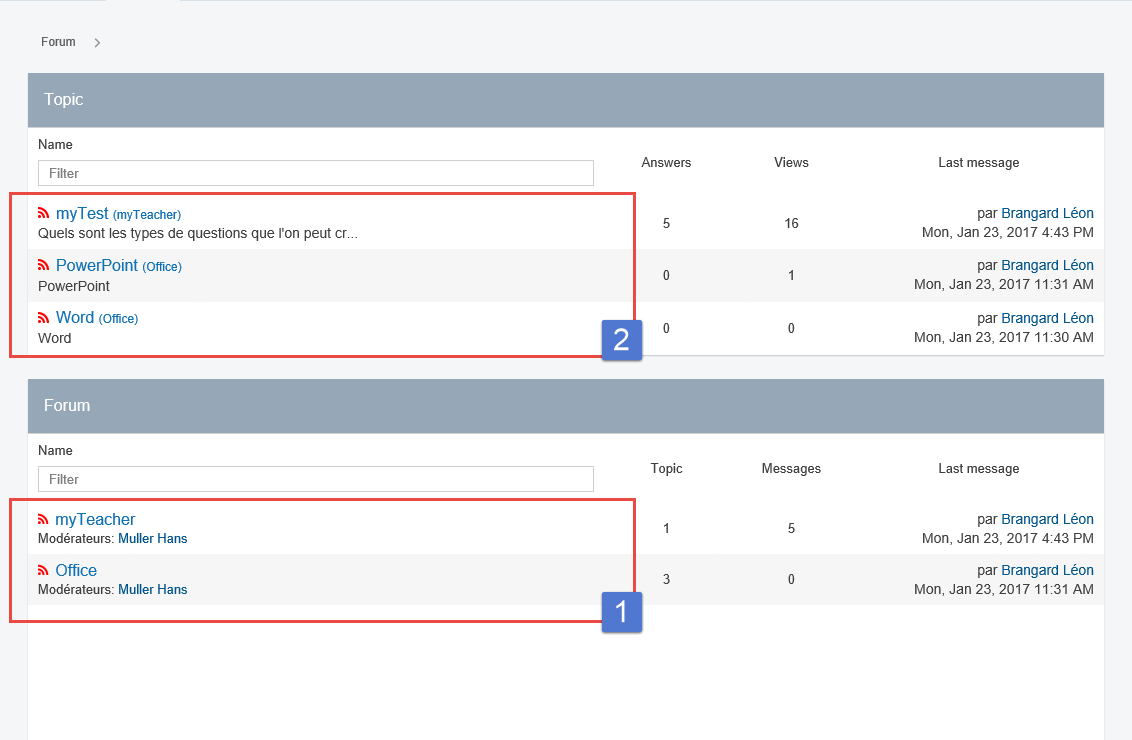Viewport: 1132px width, 740px height.
Task: Click RSS feed icon beside Word topic
Action: pos(43,318)
